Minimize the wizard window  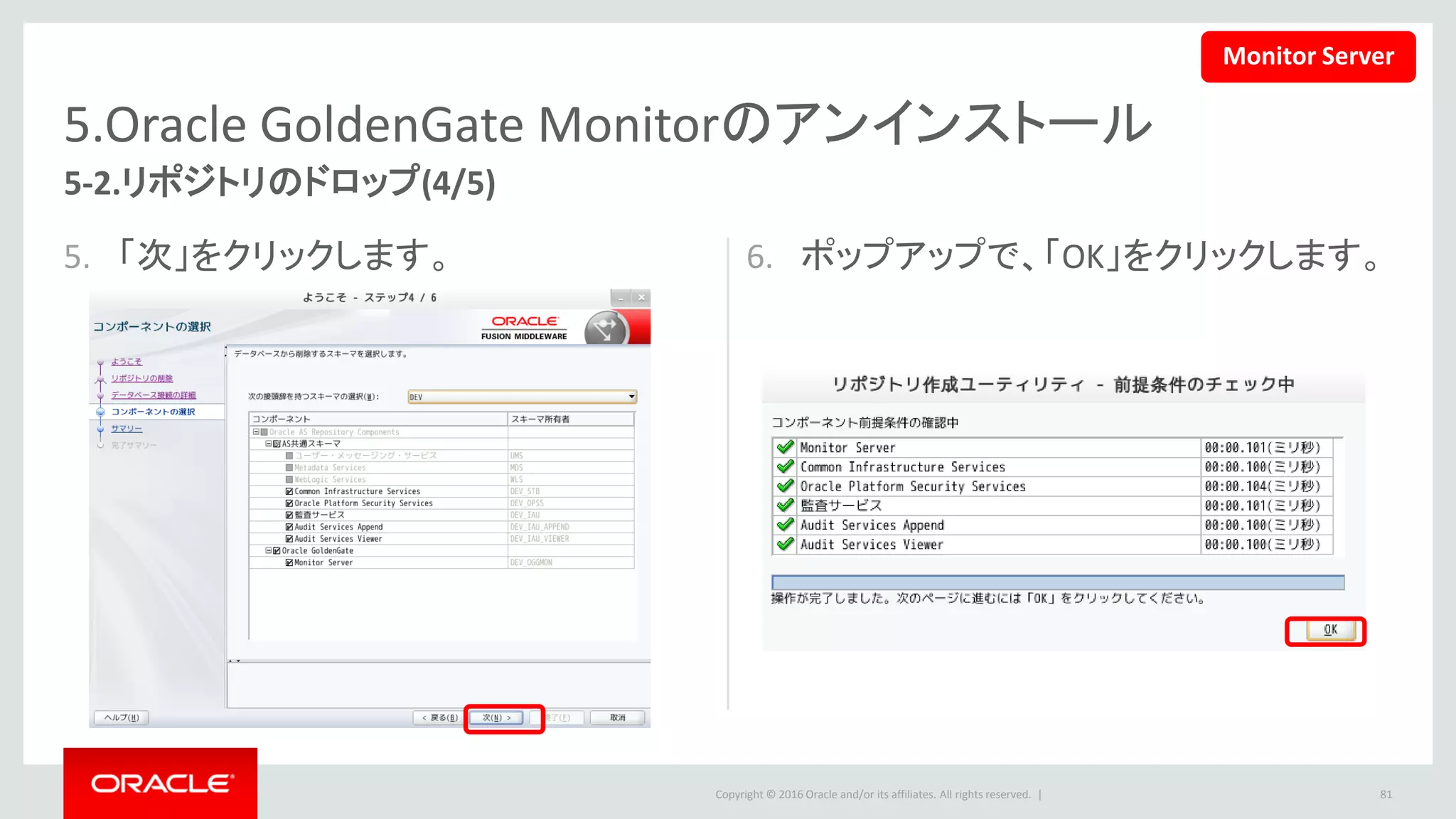point(621,298)
